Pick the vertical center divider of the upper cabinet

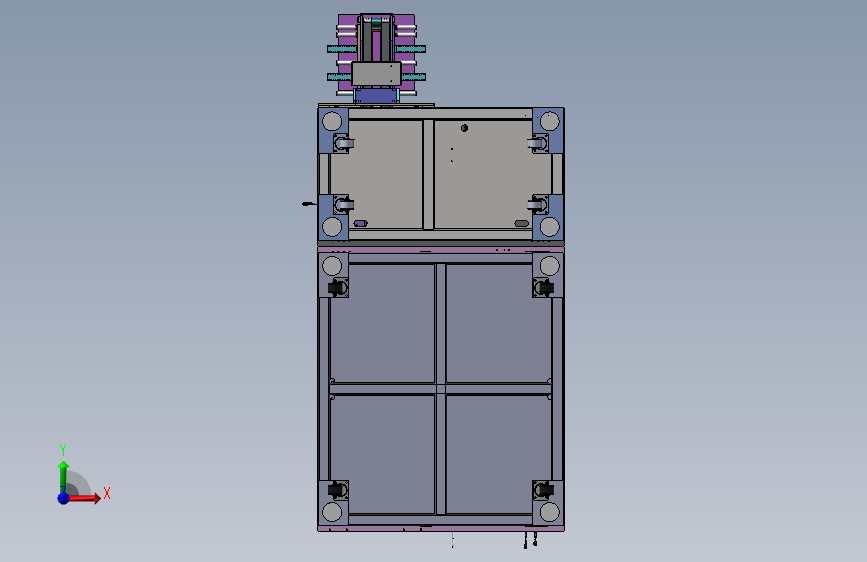[428, 174]
